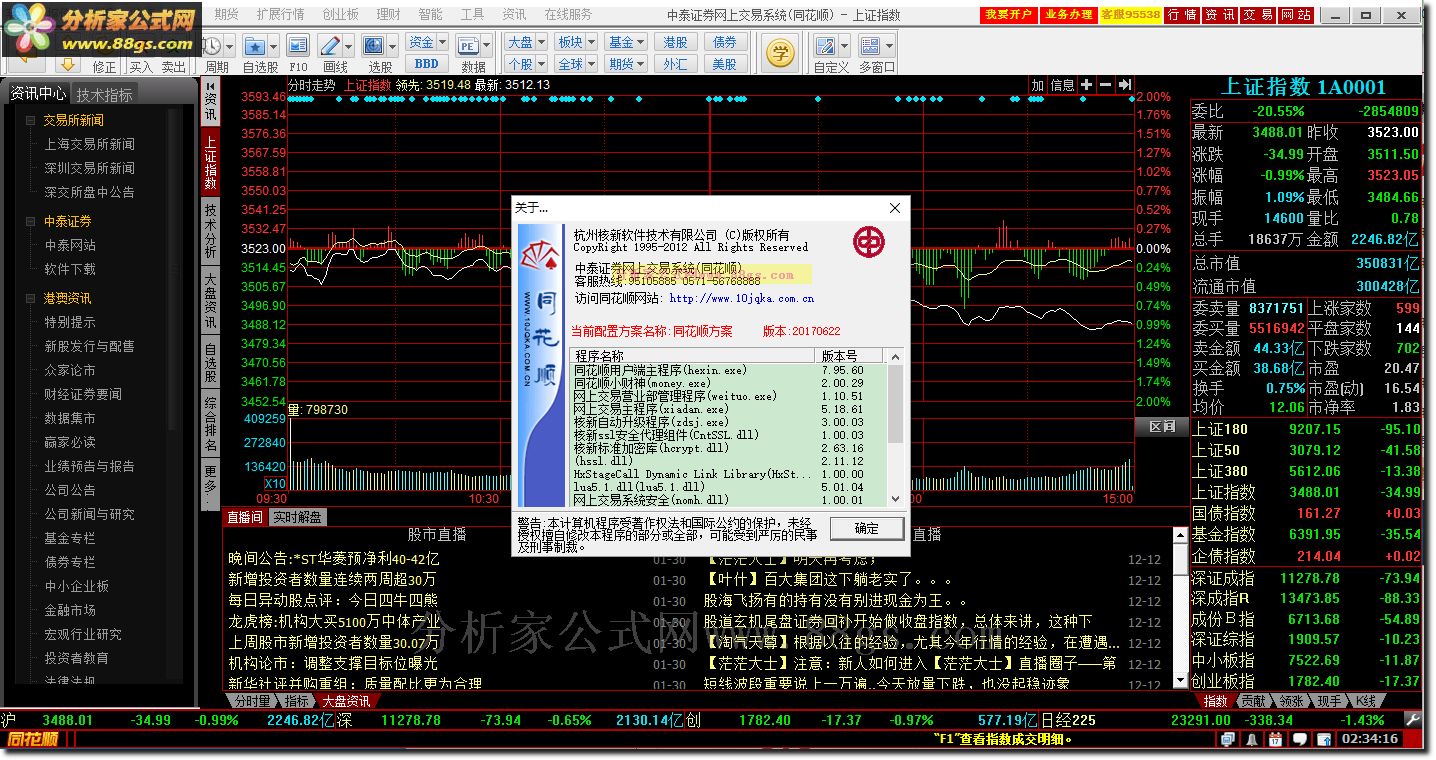Click 确定 in the about dialog
The image size is (1436, 760).
click(x=866, y=528)
